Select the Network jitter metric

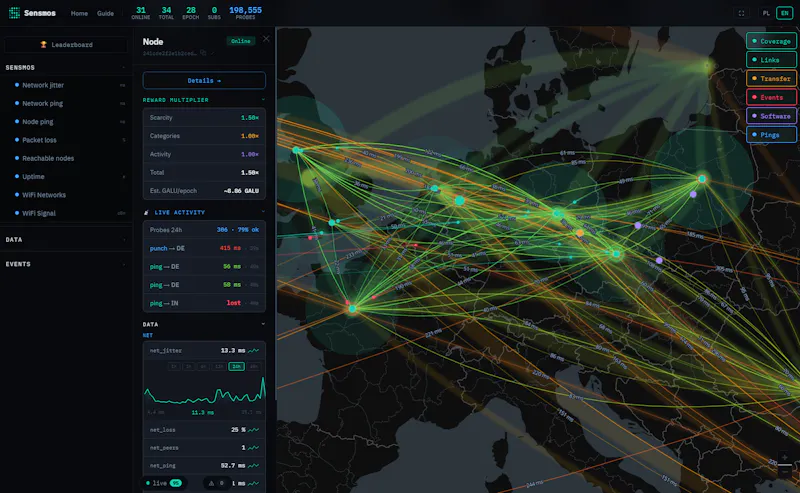[66, 85]
